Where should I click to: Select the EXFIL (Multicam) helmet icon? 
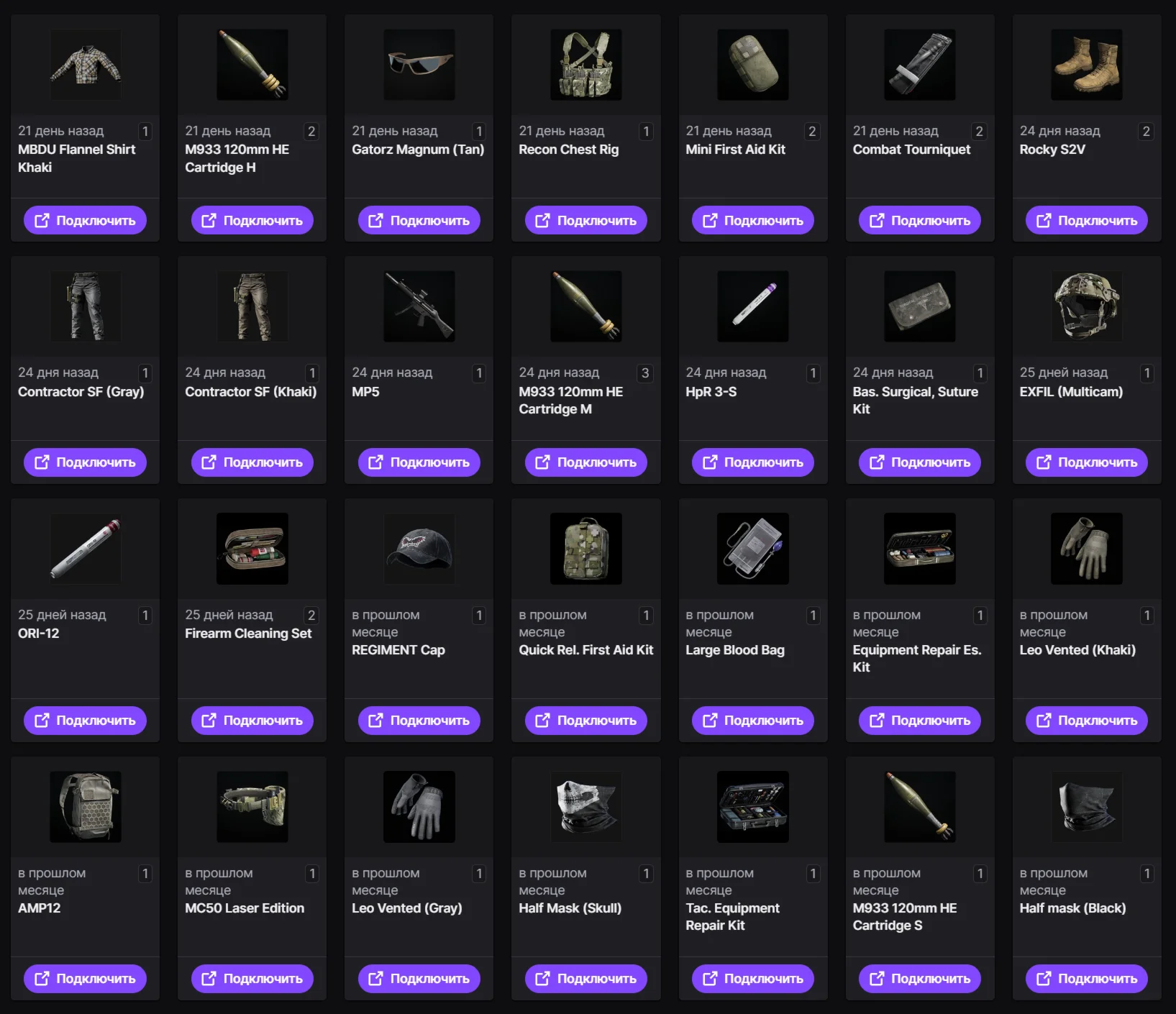(1087, 306)
